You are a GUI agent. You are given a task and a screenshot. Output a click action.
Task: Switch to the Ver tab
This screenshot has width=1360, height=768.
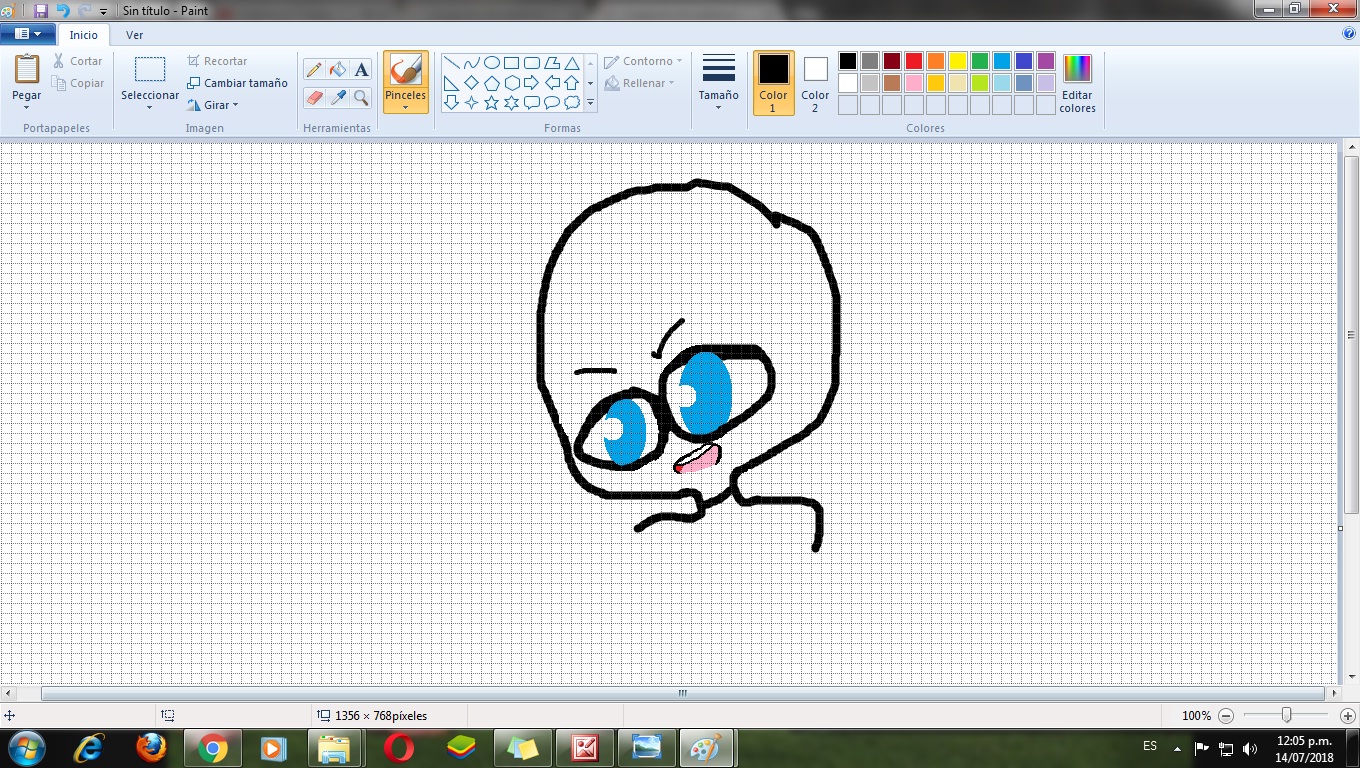coord(134,35)
